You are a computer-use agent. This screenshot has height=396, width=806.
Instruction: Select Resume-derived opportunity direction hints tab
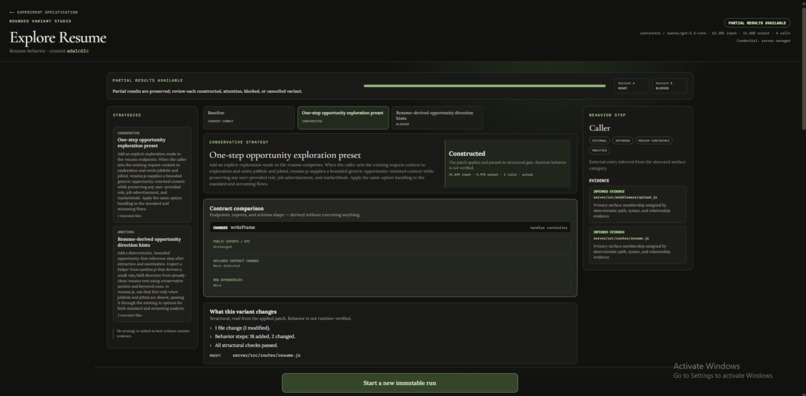pos(437,118)
